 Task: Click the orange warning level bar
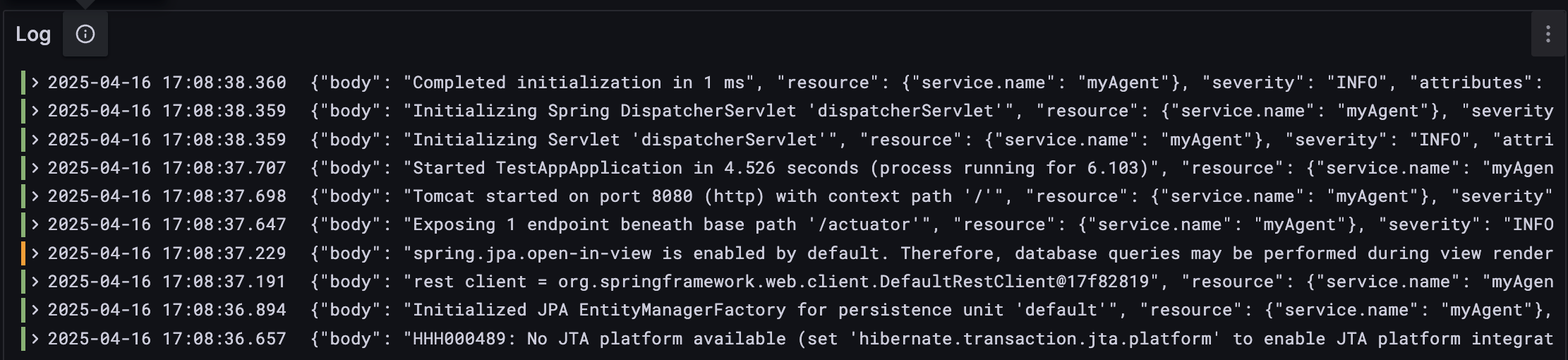(23, 253)
